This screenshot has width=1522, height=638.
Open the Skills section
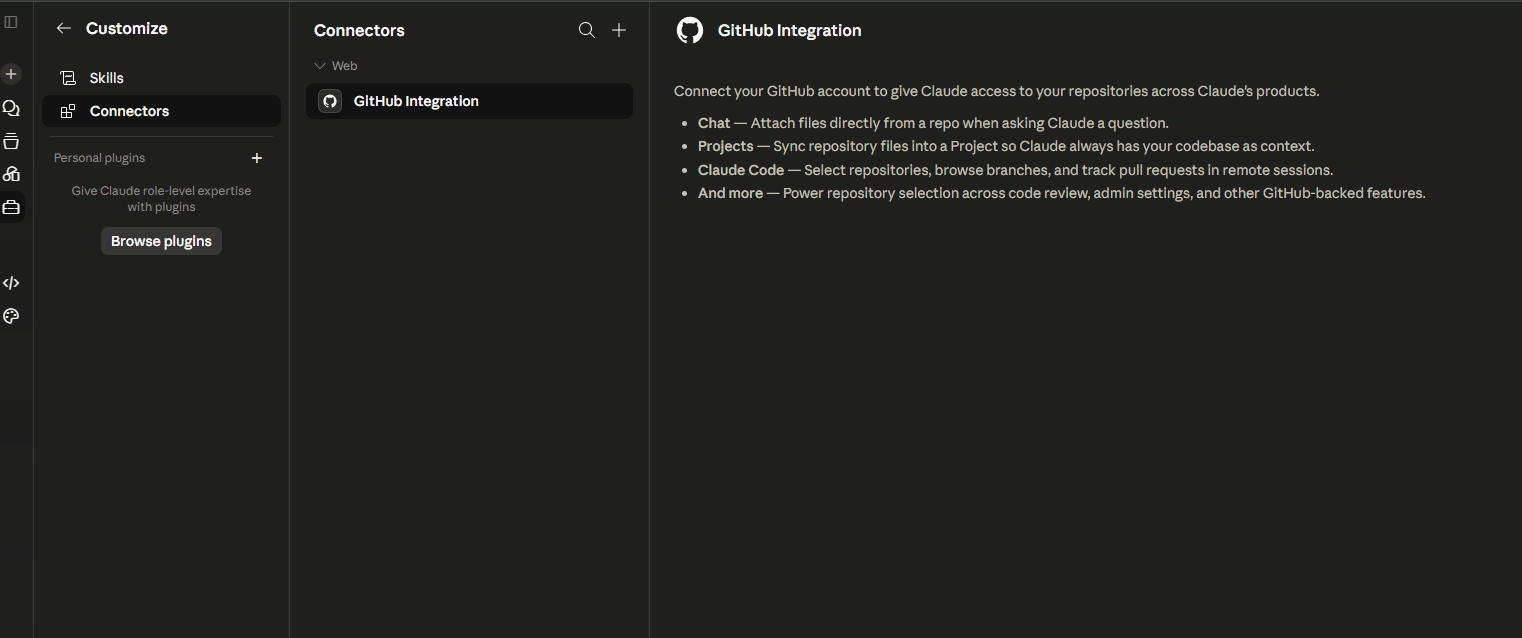tap(161, 78)
